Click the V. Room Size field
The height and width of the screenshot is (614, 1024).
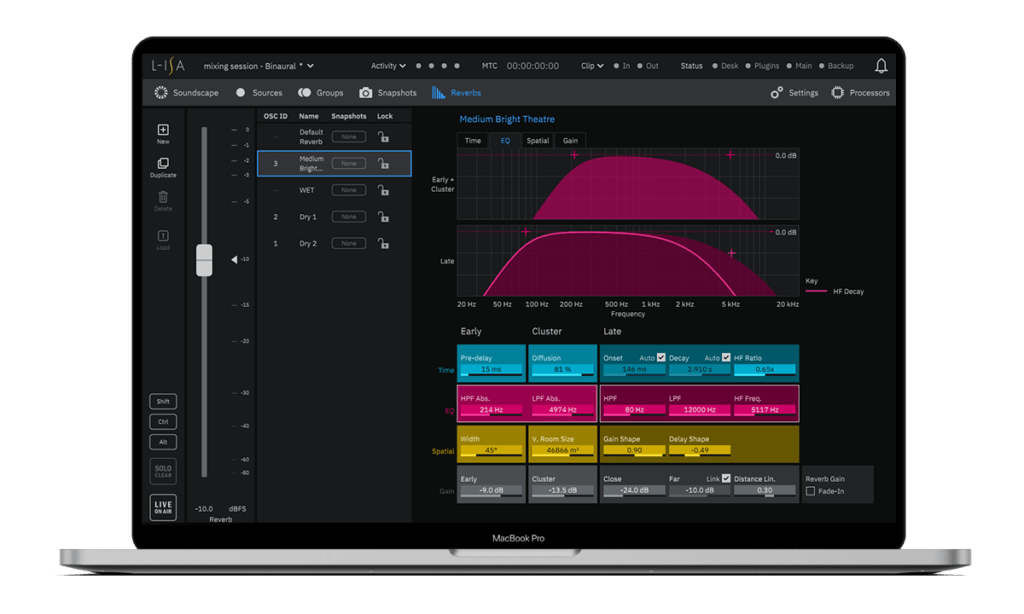tap(562, 451)
